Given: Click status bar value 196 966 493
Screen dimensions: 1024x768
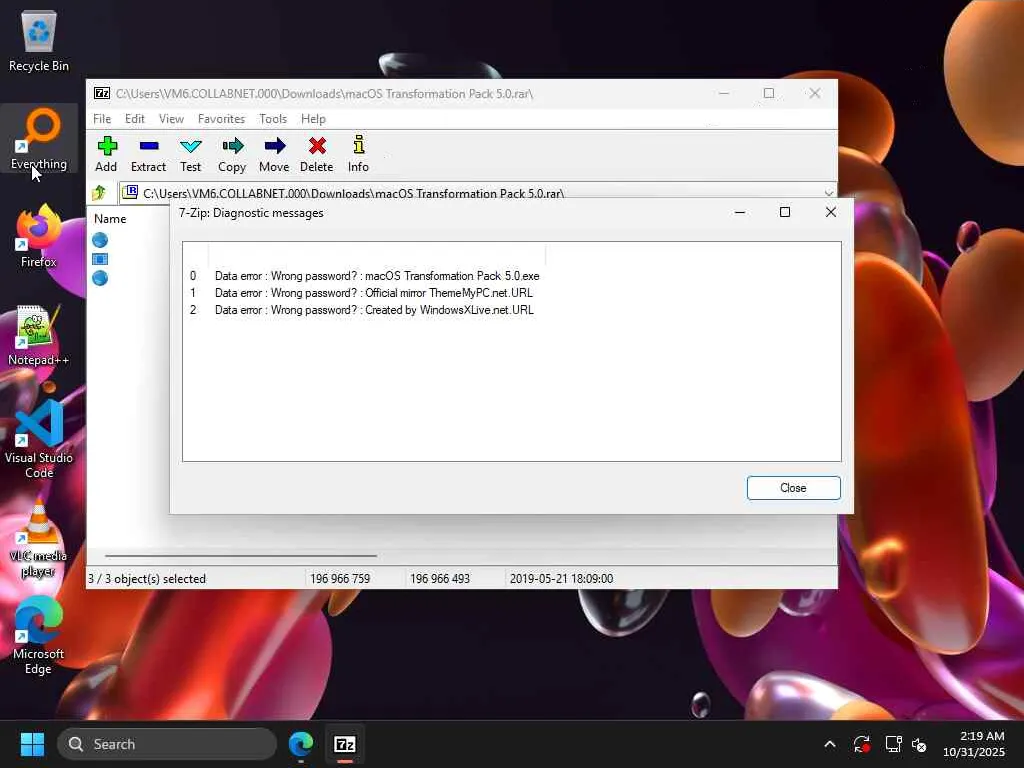Looking at the screenshot, I should pos(440,579).
